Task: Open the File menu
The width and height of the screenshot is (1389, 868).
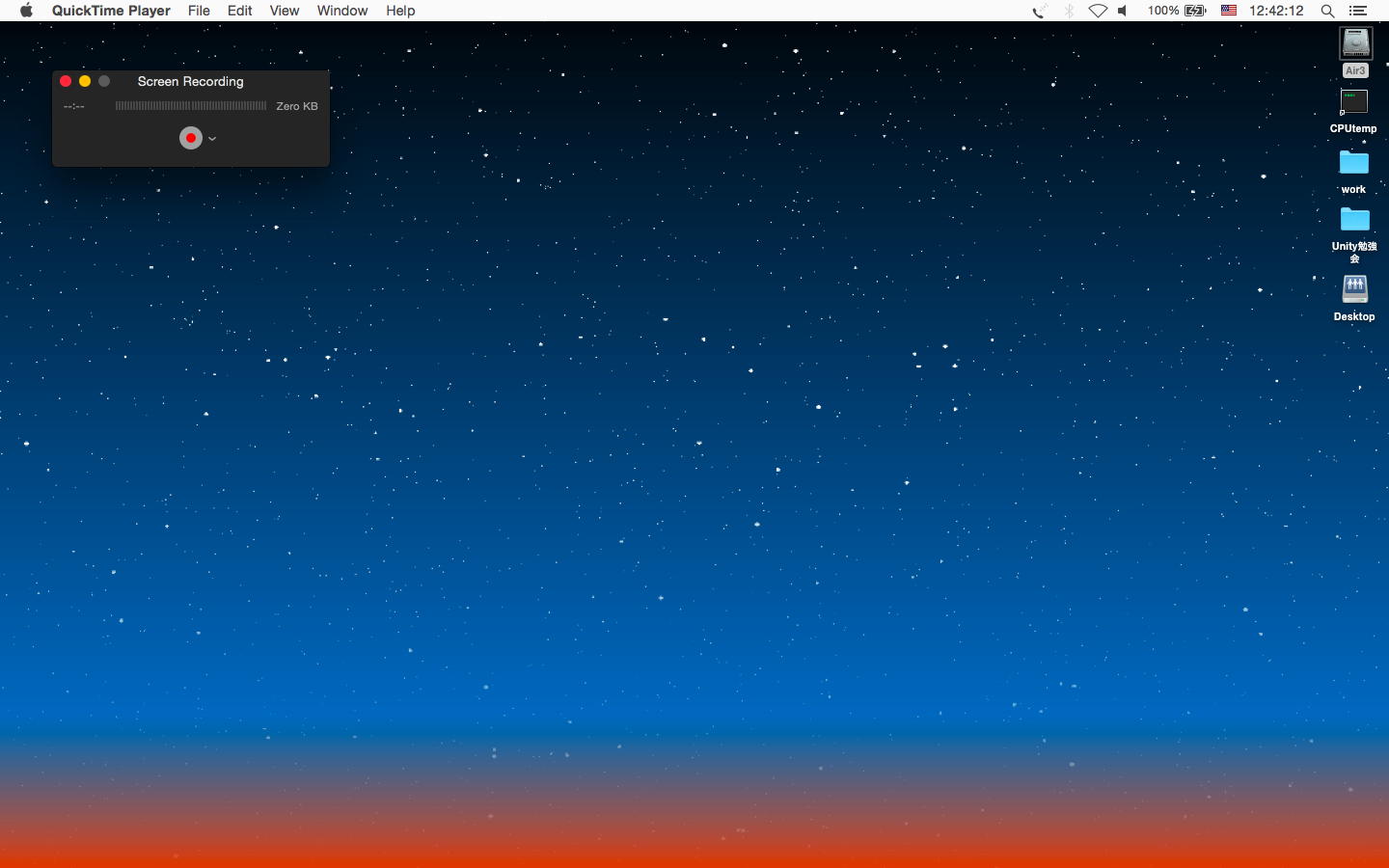Action: coord(199,11)
